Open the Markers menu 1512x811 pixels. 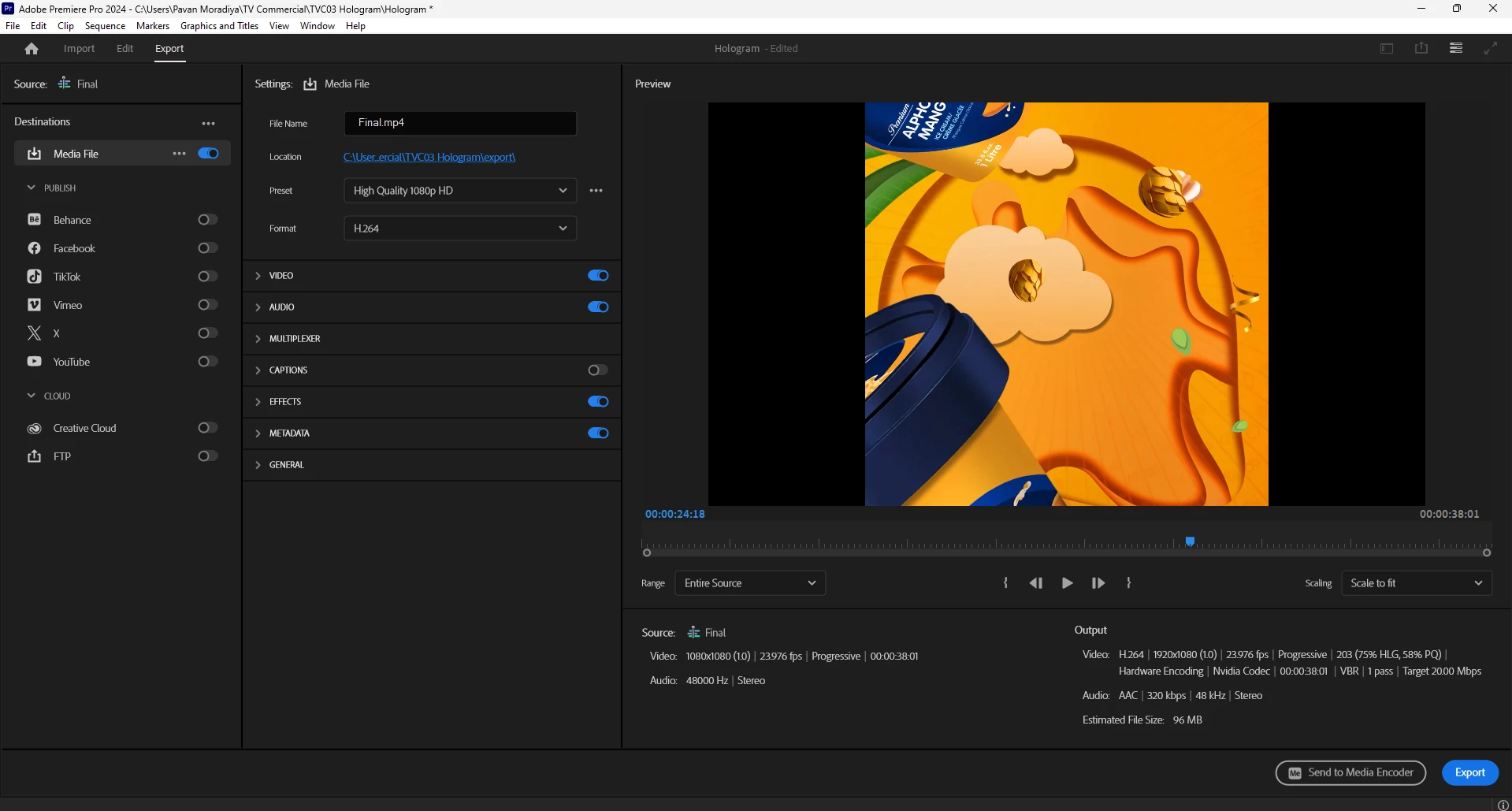(x=153, y=26)
